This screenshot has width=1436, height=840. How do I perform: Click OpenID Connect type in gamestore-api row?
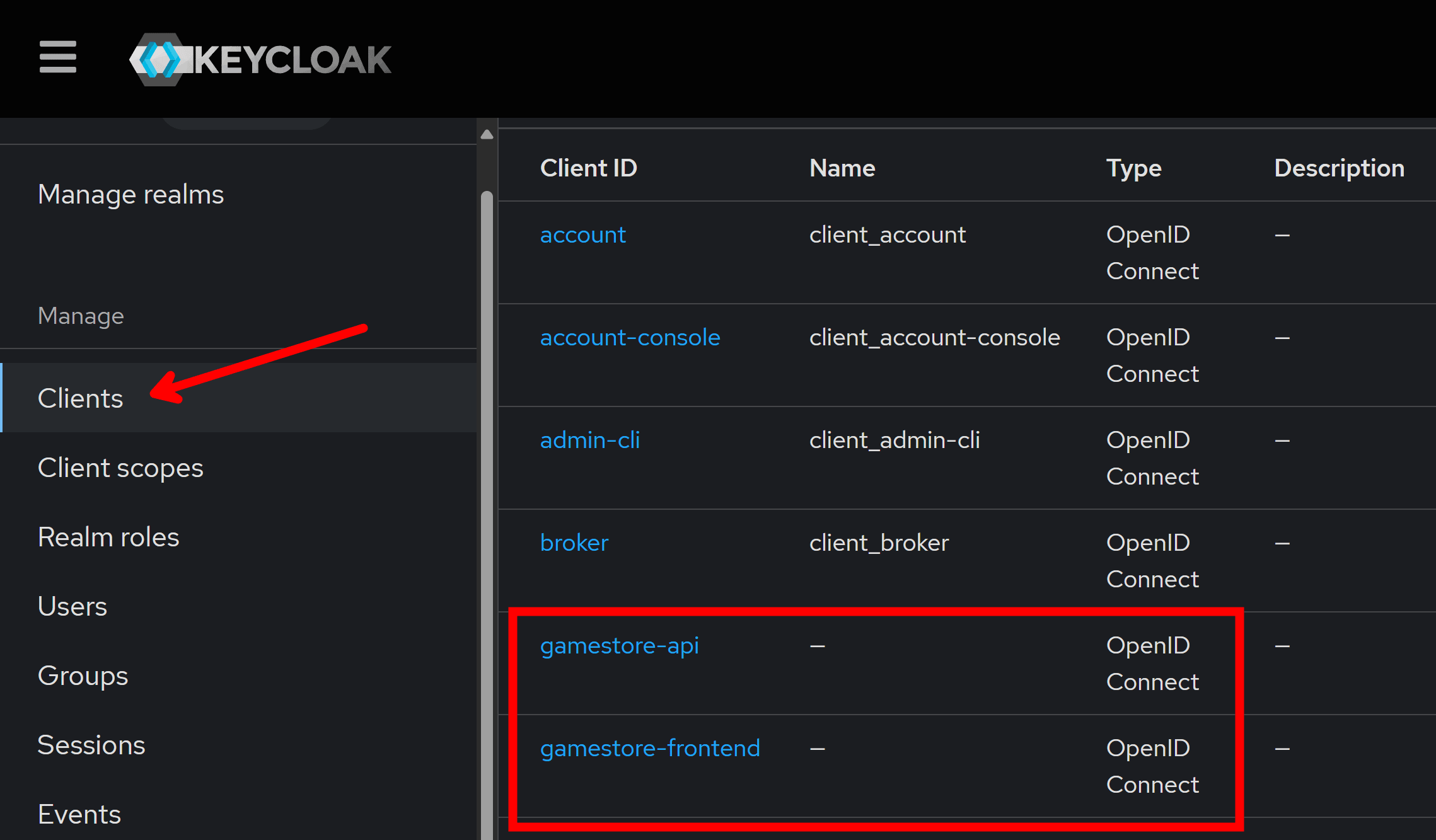[x=1152, y=664]
